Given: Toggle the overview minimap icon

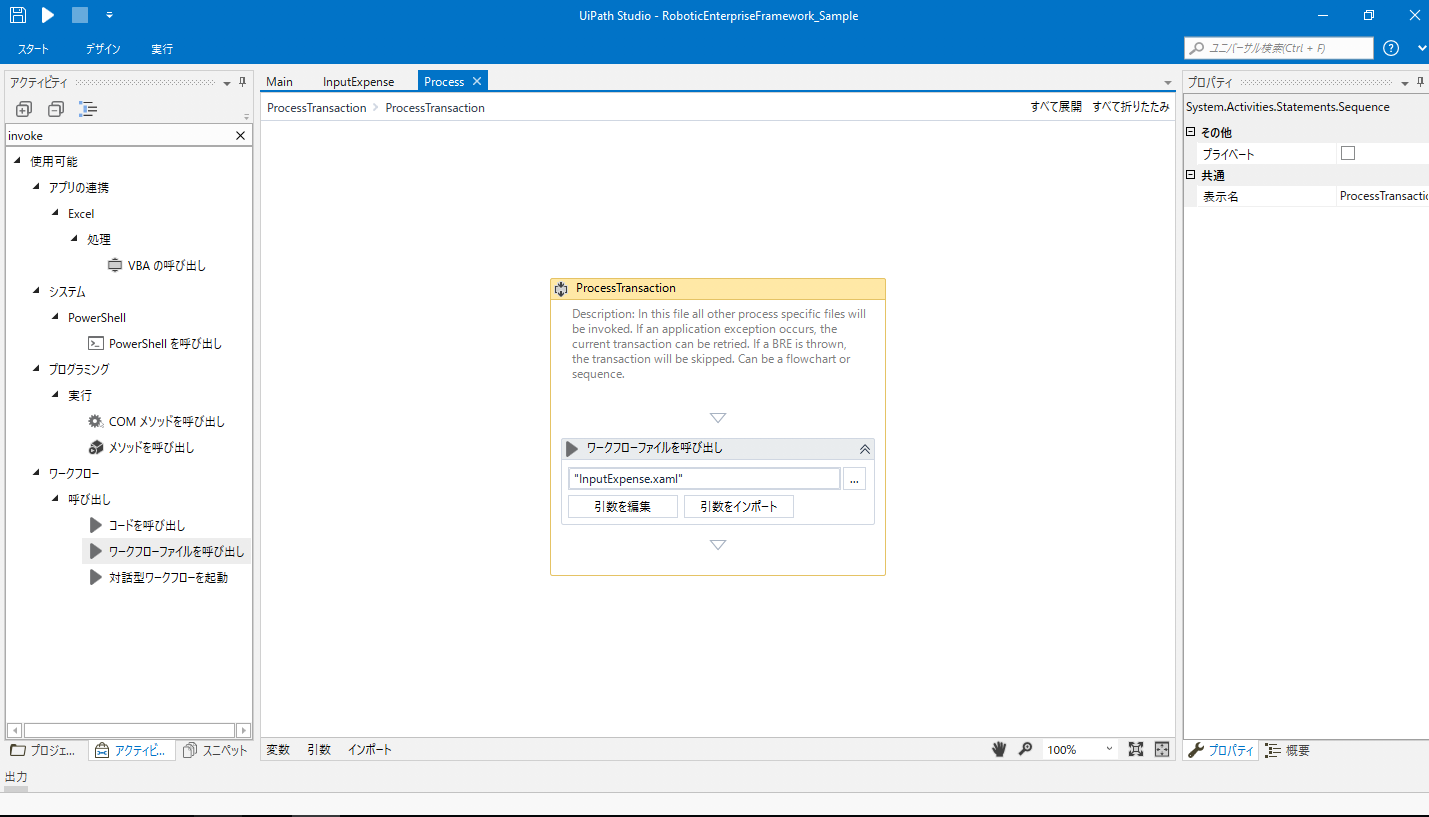Looking at the screenshot, I should coord(1161,749).
